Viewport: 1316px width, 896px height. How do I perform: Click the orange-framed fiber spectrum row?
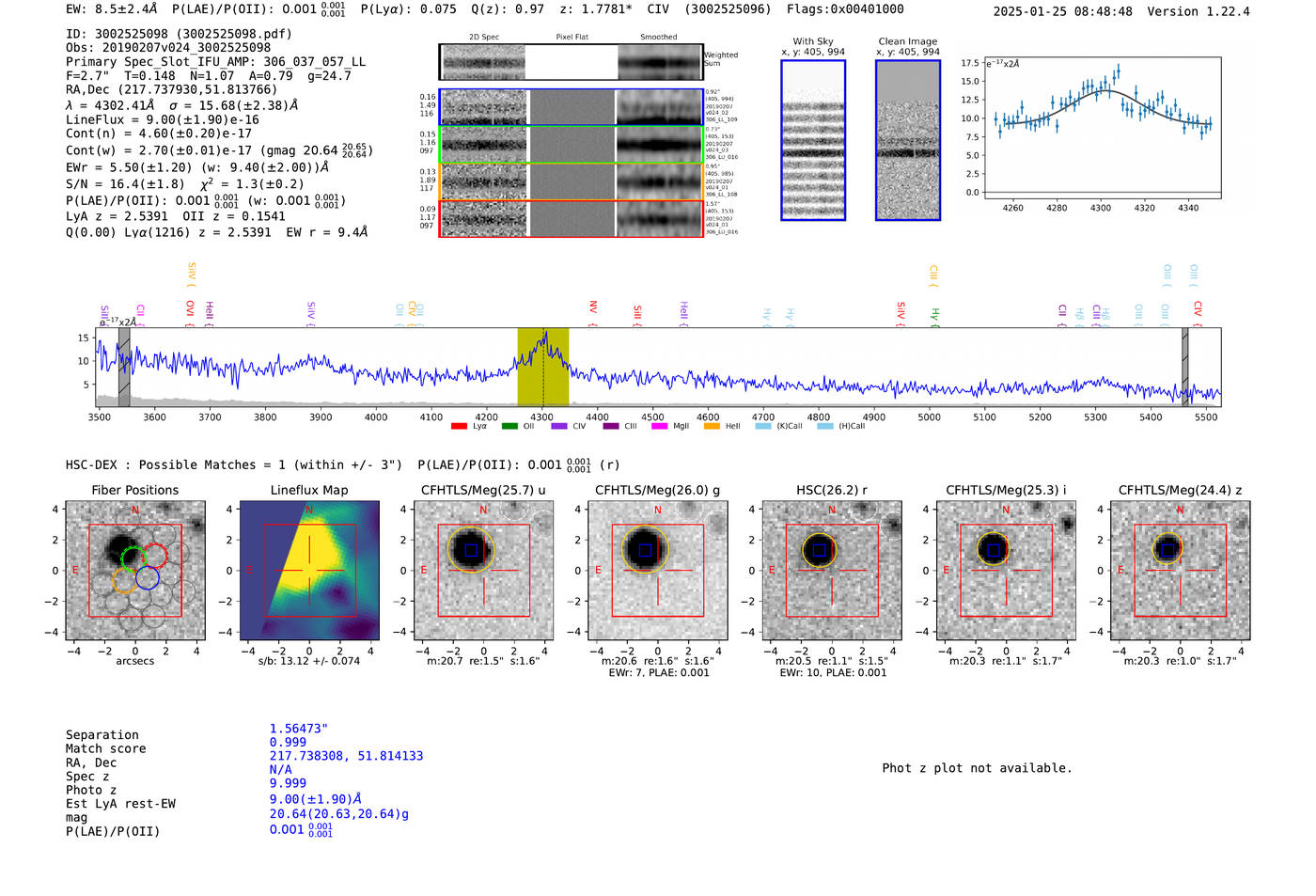coord(571,181)
